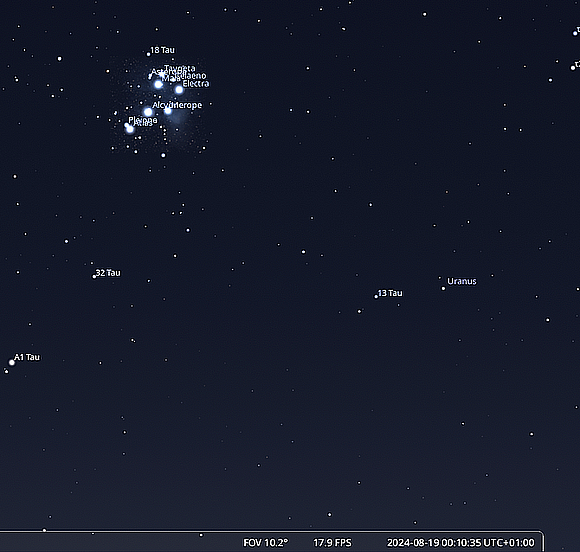Screen dimensions: 580x552
Task: Select the star Atlas
Action: (x=130, y=129)
